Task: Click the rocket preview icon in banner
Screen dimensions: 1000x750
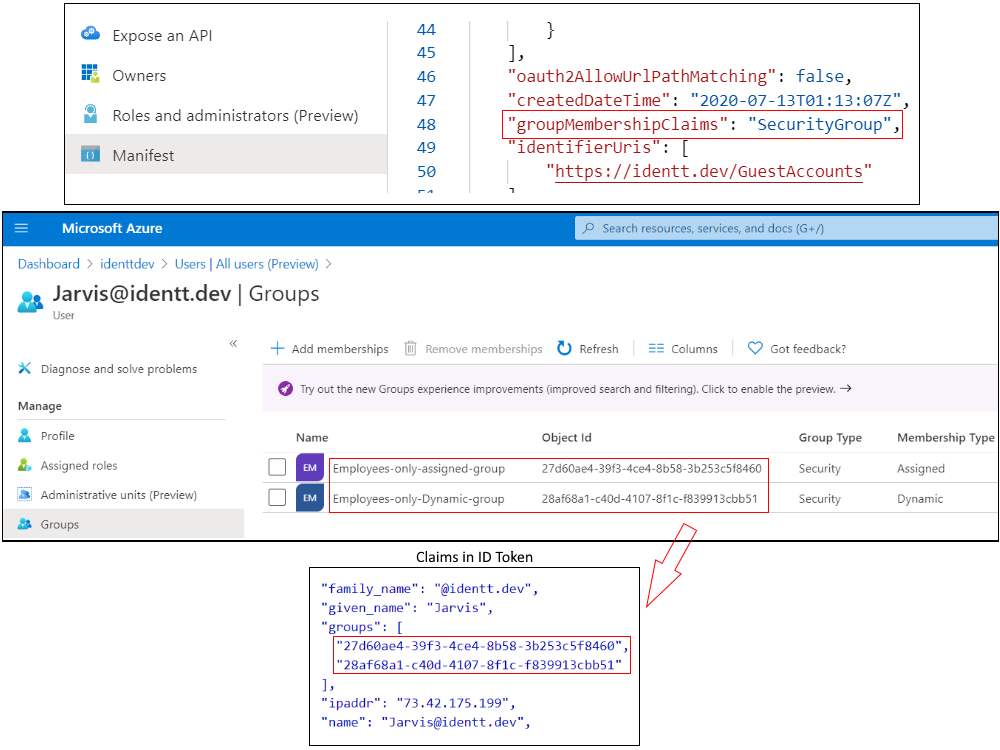Action: coord(286,388)
